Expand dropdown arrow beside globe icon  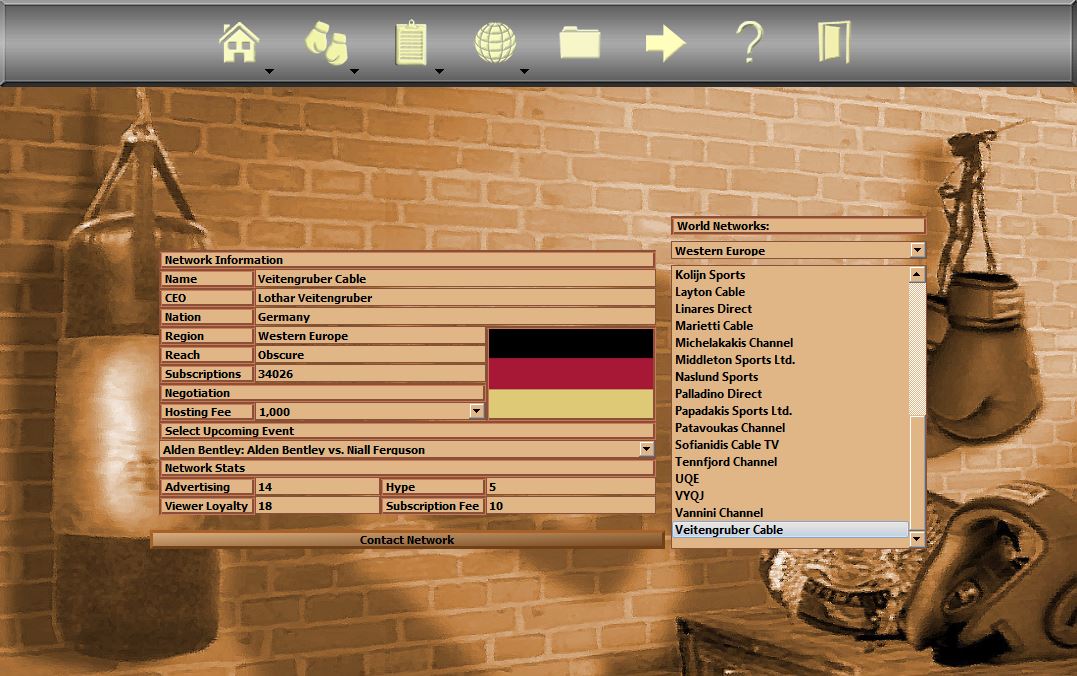coord(524,71)
